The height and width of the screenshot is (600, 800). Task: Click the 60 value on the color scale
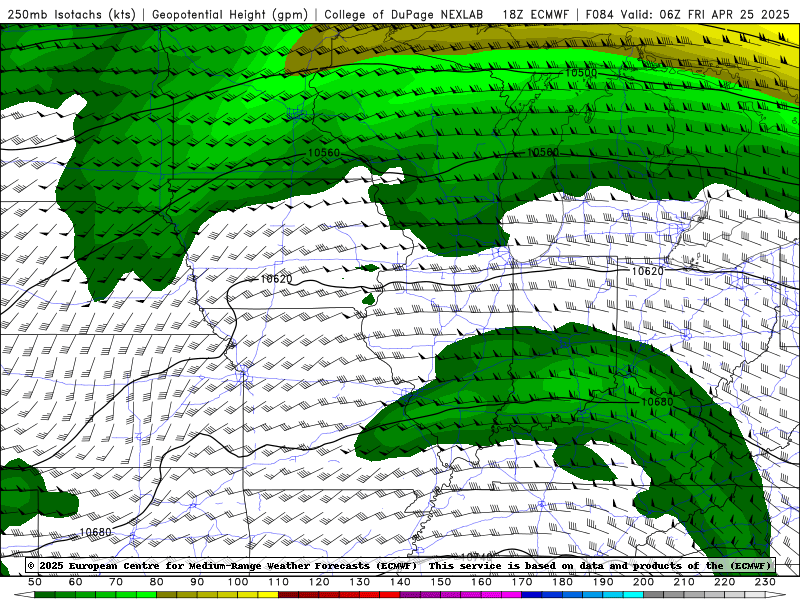[75, 582]
